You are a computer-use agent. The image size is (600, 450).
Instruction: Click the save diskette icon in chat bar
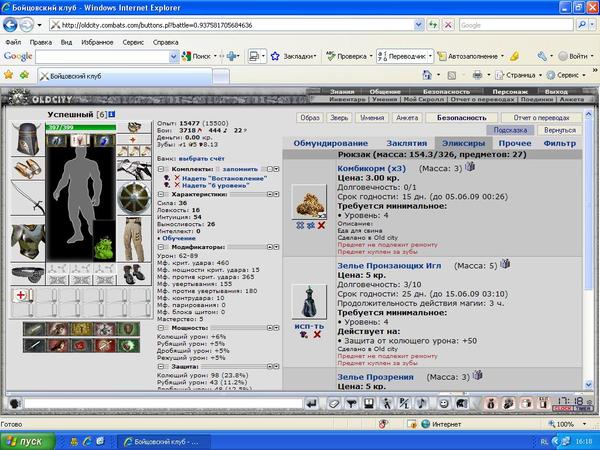click(369, 403)
